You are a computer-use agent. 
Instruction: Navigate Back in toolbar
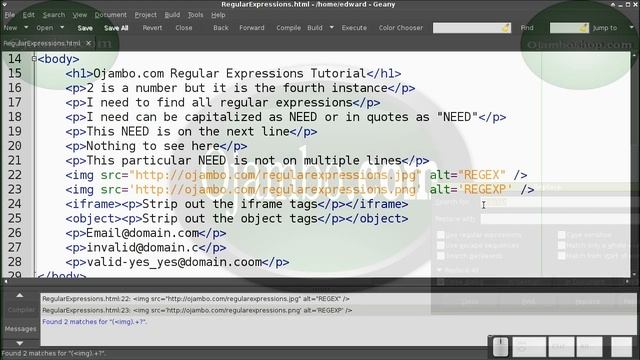pos(221,28)
